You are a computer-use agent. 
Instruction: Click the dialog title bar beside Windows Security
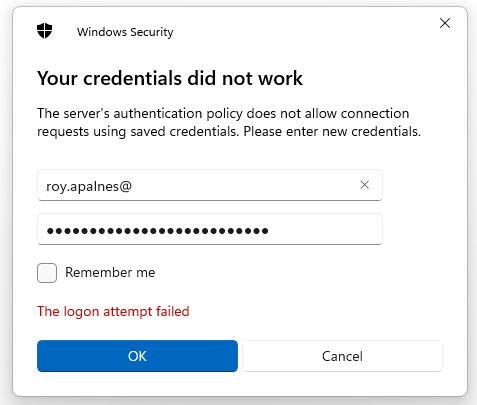click(x=300, y=32)
